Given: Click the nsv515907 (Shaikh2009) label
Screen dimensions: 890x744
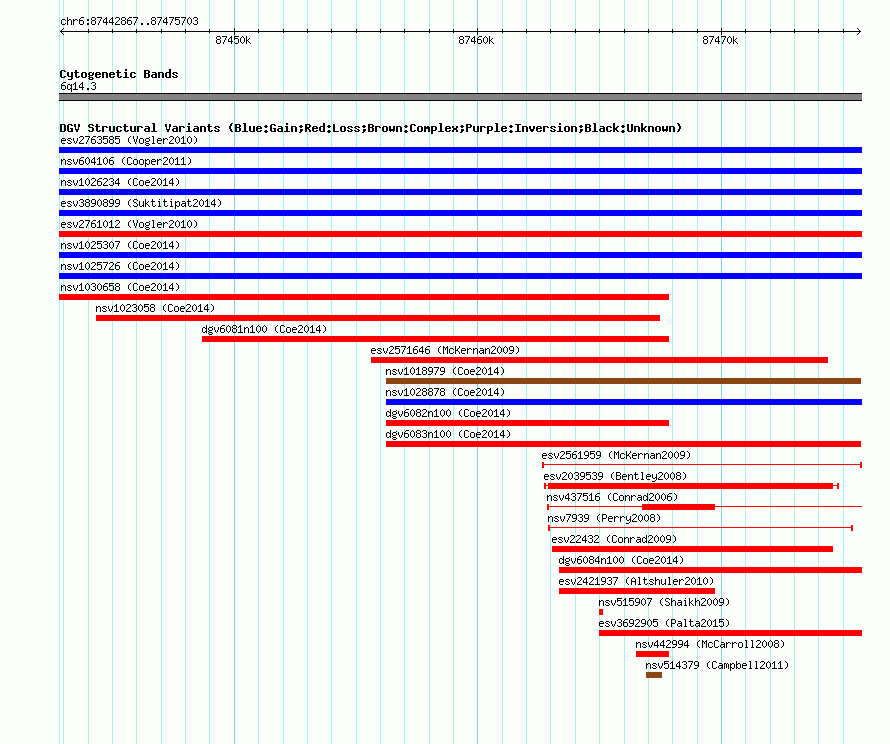Looking at the screenshot, I should click(x=664, y=602).
